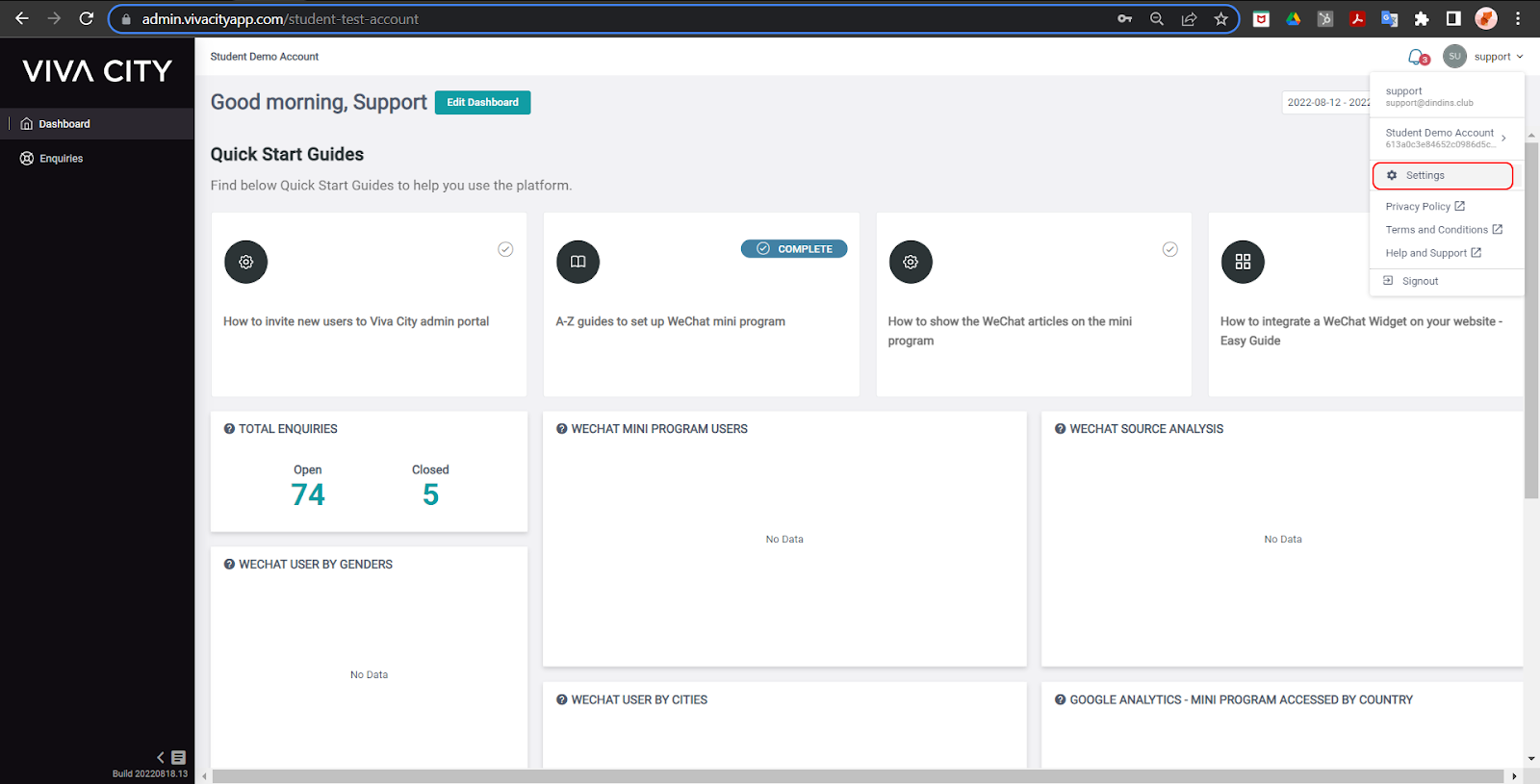Click the Viva City logo
The image size is (1540, 784).
click(97, 71)
